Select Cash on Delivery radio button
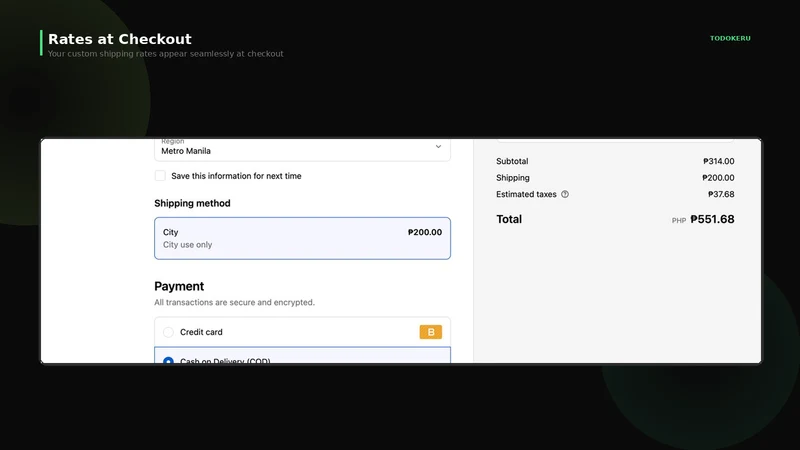The width and height of the screenshot is (800, 450). (168, 360)
